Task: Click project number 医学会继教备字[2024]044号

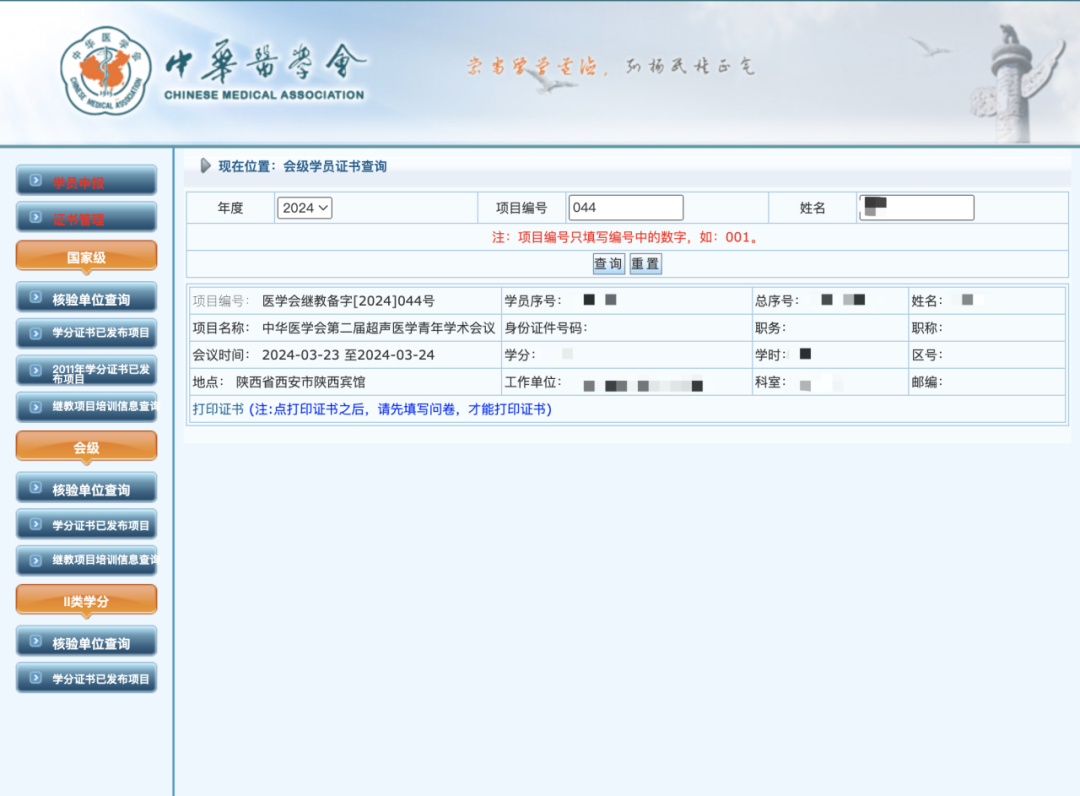Action: pyautogui.click(x=349, y=301)
